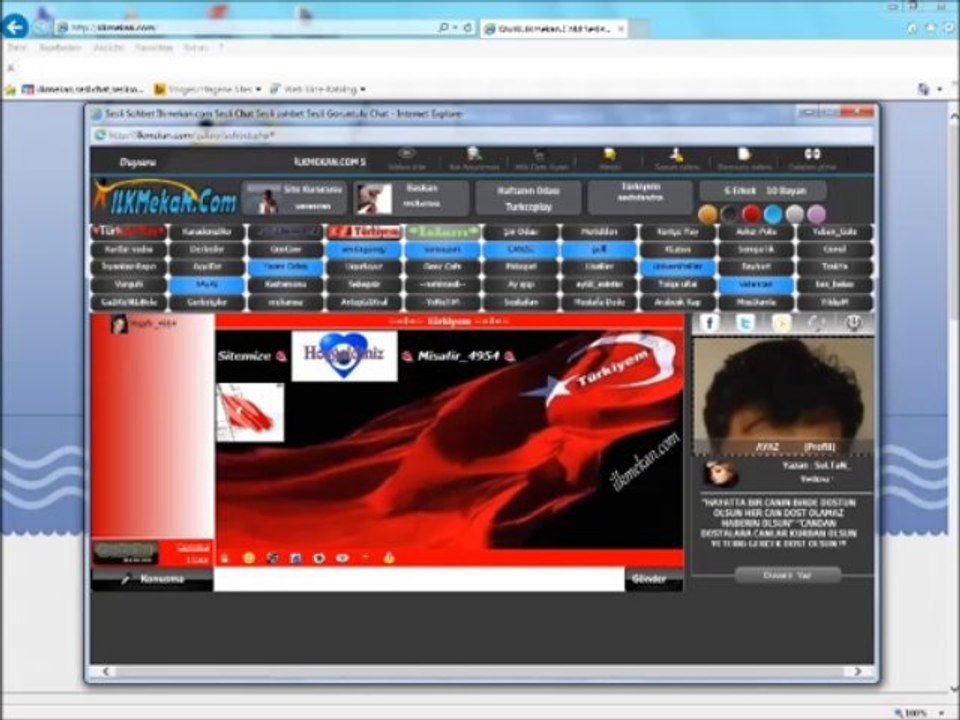Select the gray theme color circle
960x720 pixels.
pos(795,214)
